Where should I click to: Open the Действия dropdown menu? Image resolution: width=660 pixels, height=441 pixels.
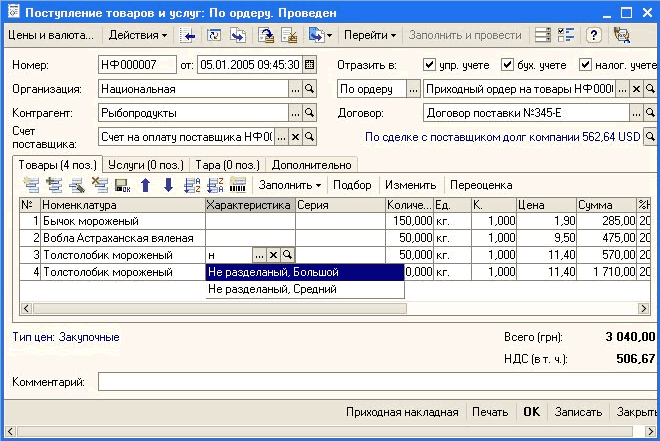pyautogui.click(x=138, y=35)
